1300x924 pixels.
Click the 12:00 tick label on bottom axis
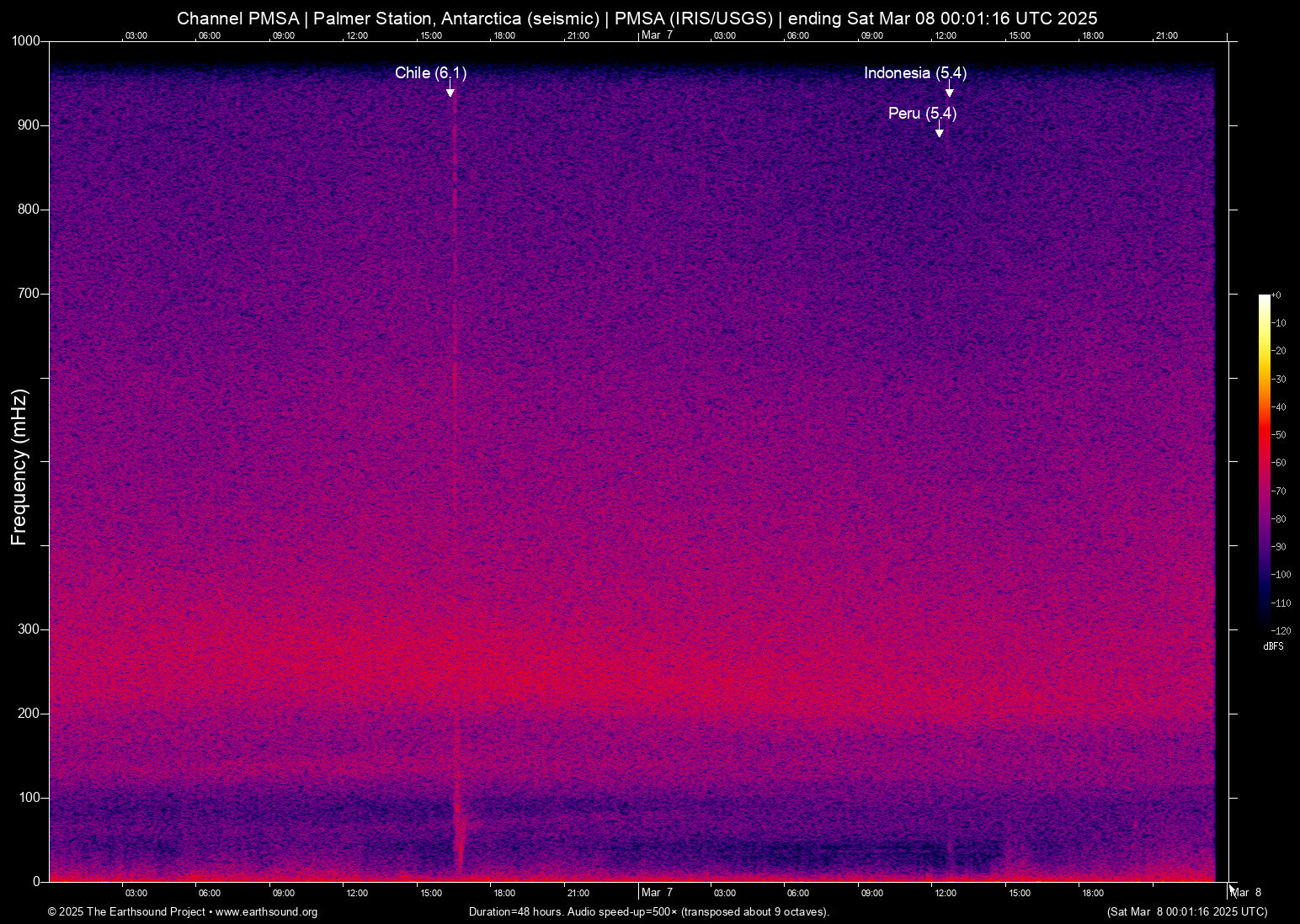[357, 893]
